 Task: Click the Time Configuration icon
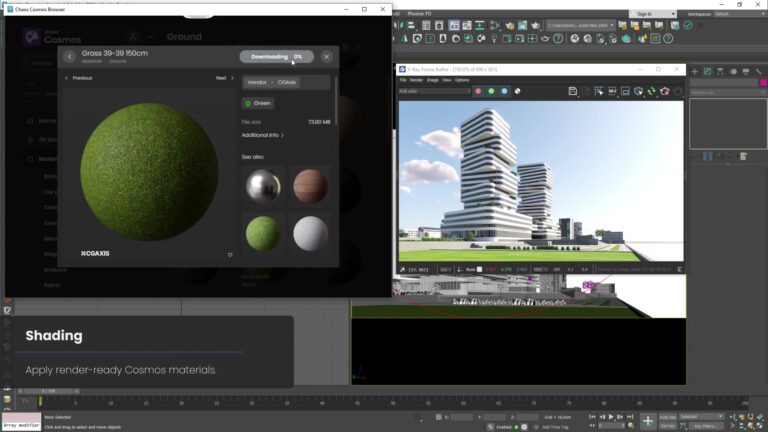coord(631,426)
